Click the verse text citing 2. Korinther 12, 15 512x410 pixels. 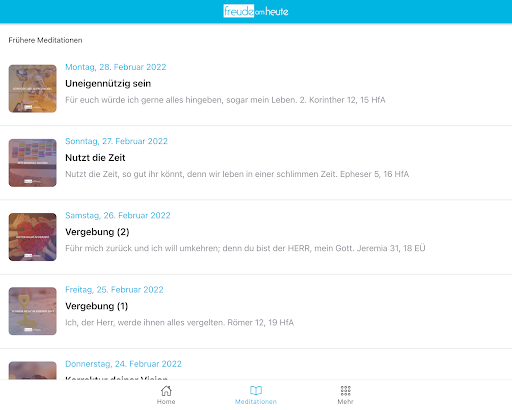(225, 100)
